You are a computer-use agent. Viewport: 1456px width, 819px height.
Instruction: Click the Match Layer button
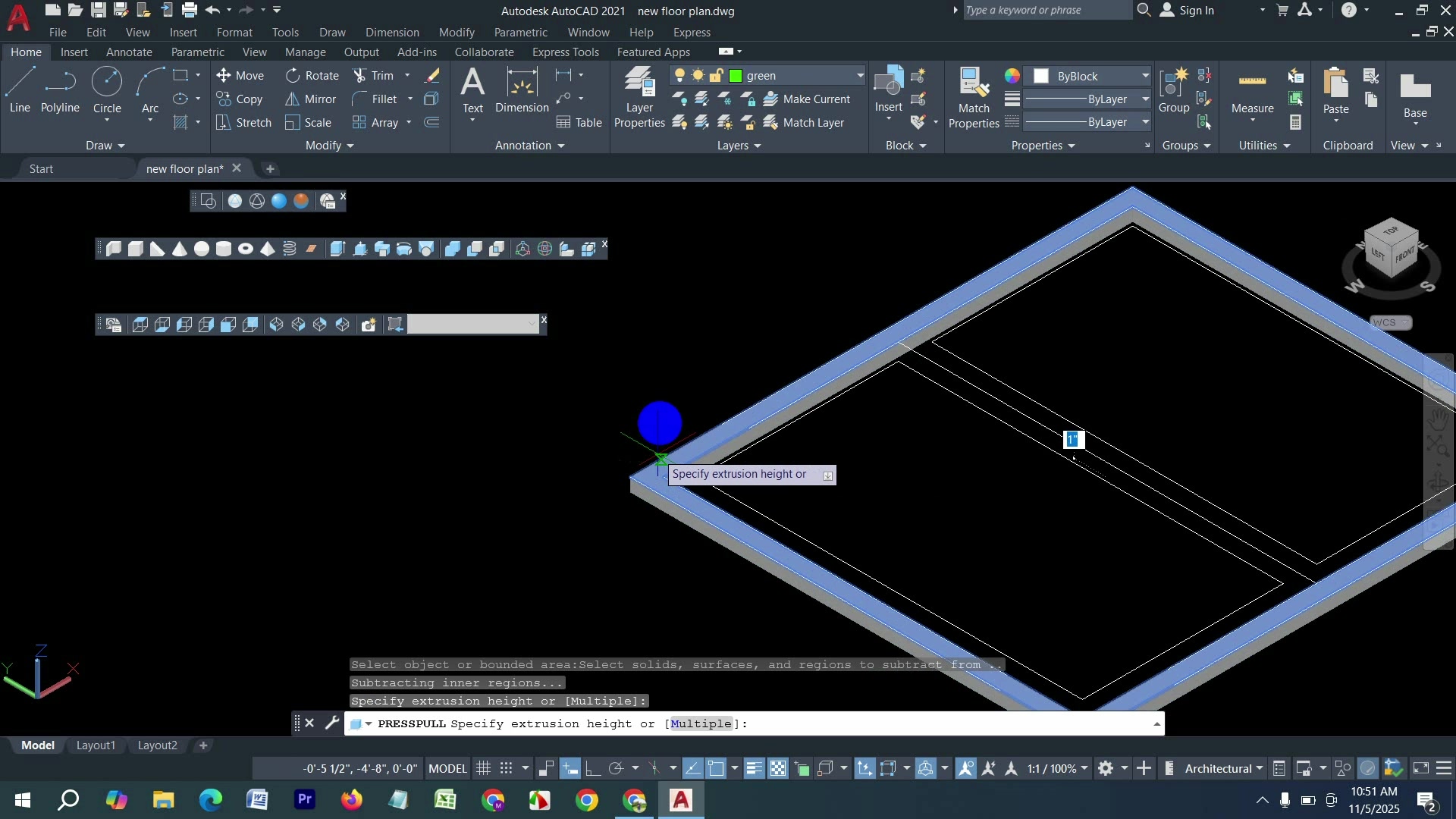tap(805, 123)
